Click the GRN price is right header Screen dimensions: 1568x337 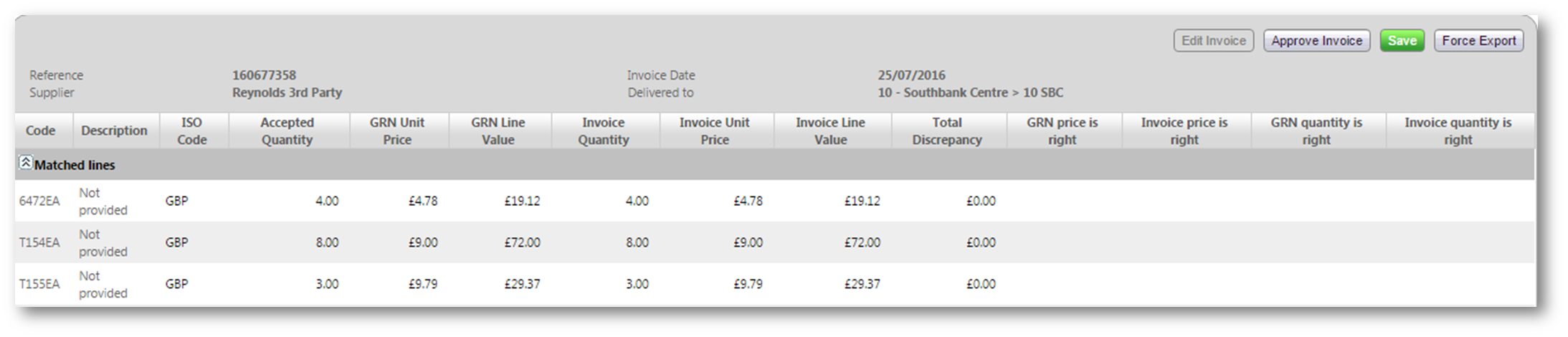[1064, 130]
